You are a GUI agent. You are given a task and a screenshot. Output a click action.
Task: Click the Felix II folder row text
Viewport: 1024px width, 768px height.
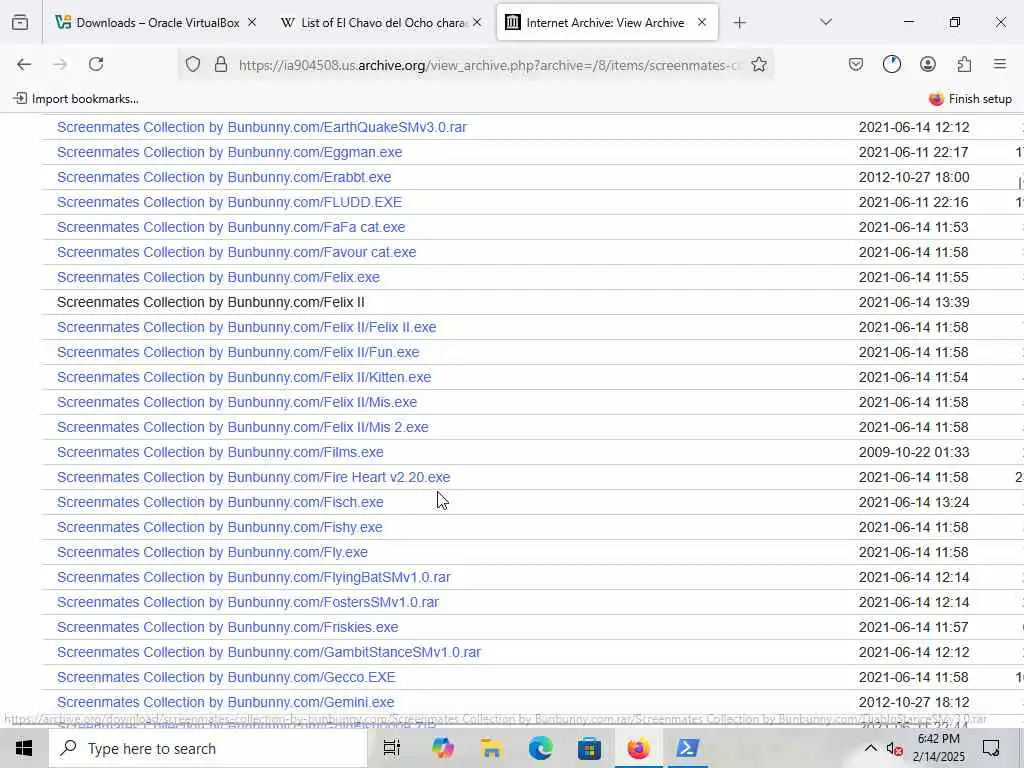click(x=210, y=302)
